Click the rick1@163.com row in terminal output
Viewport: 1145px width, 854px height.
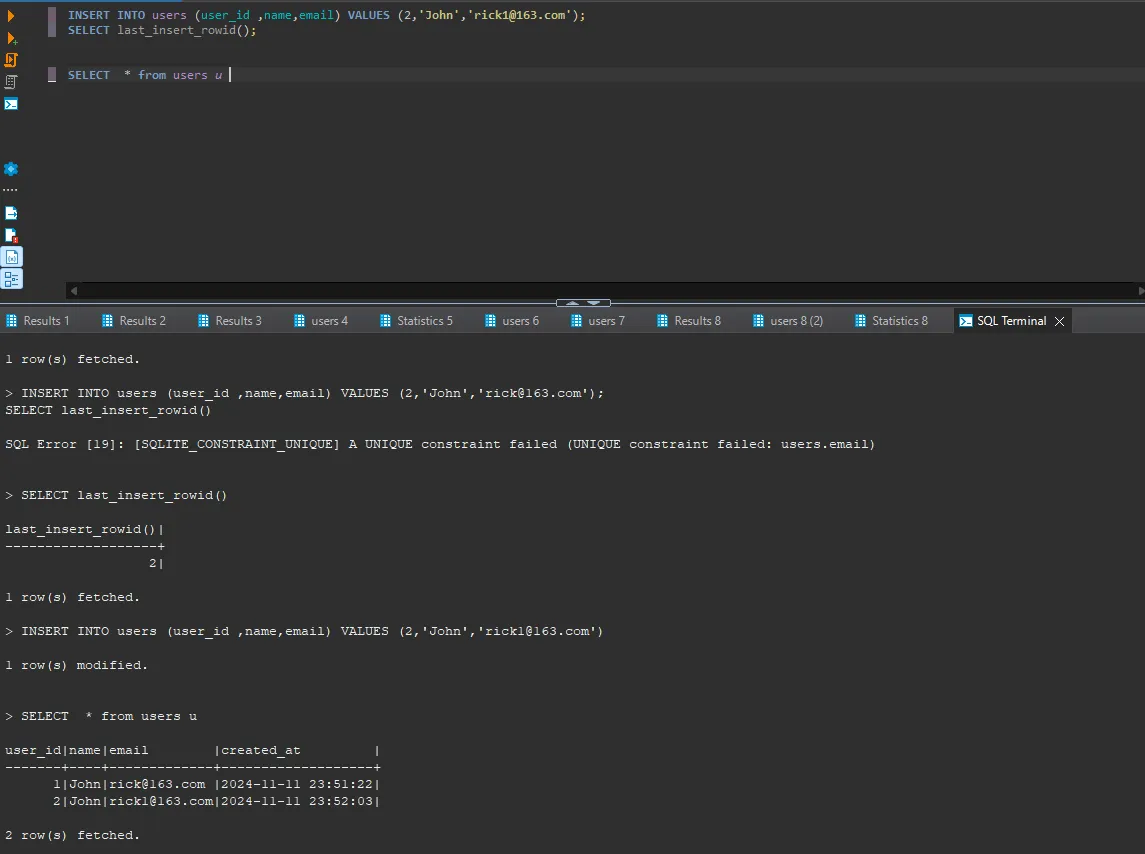click(x=193, y=801)
